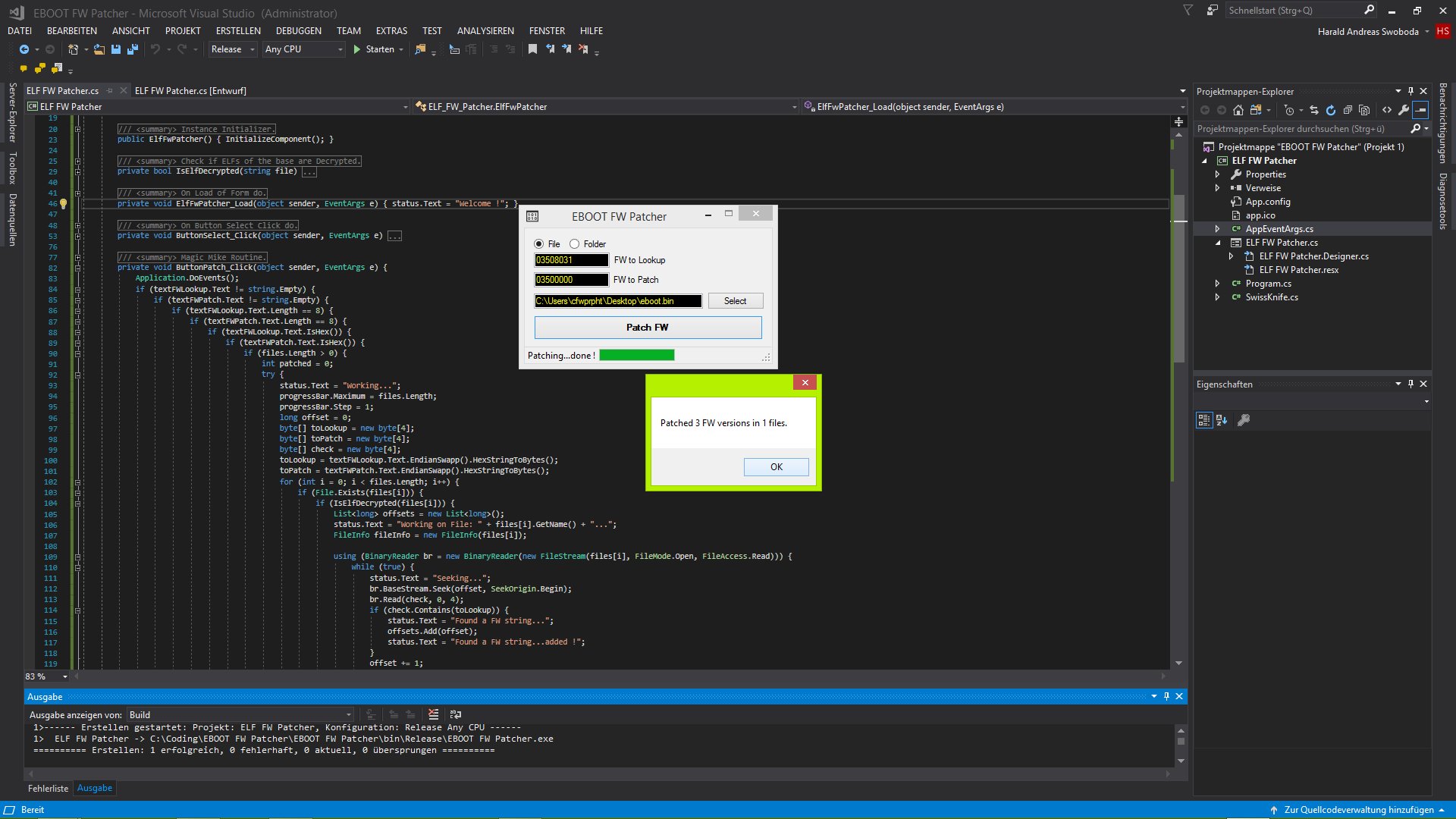Viewport: 1456px width, 819px height.
Task: Open the ANALYSIEREN menu
Action: (485, 31)
